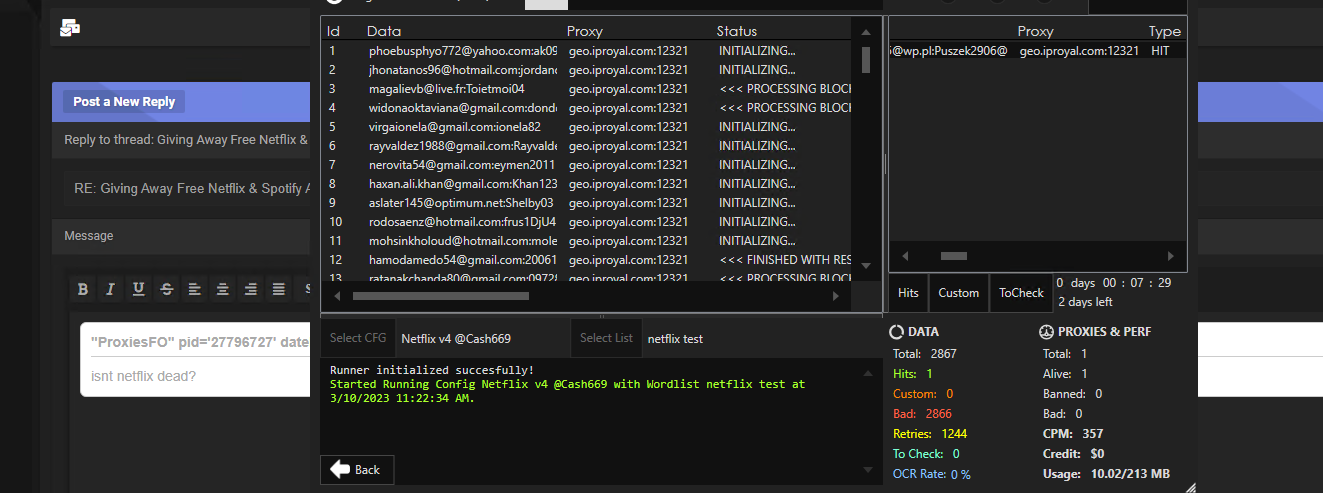Click the log console scrollbar up arrow

(866, 373)
